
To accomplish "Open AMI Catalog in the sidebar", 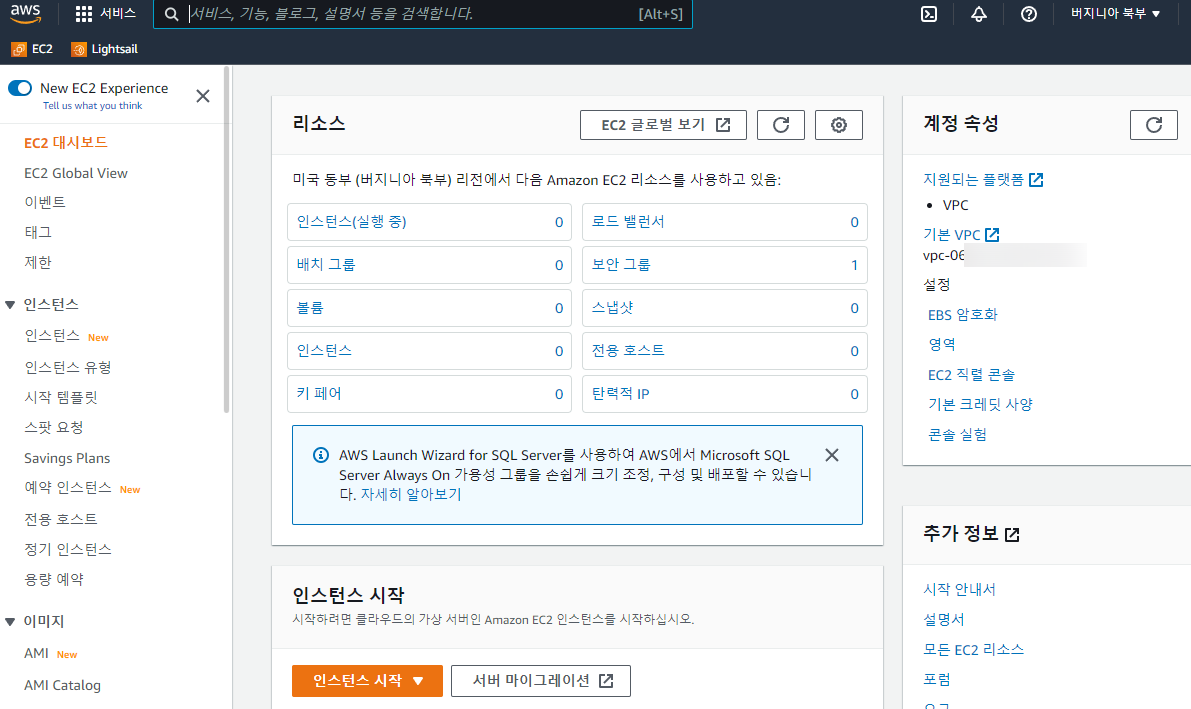I will pos(62,685).
